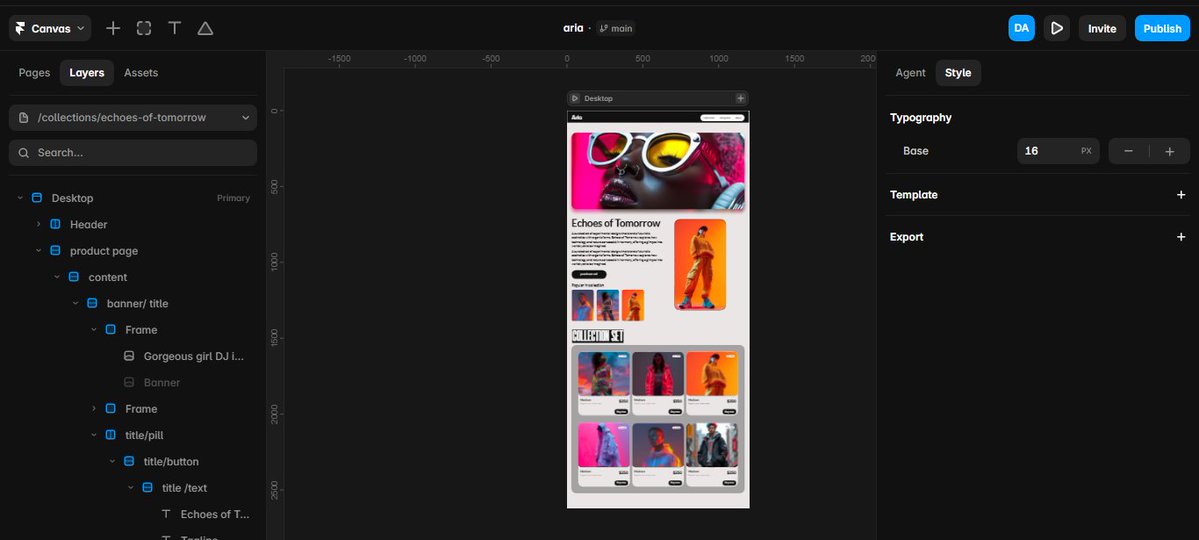This screenshot has width=1199, height=540.
Task: Add breakpoint with Desktop plus icon
Action: click(740, 99)
